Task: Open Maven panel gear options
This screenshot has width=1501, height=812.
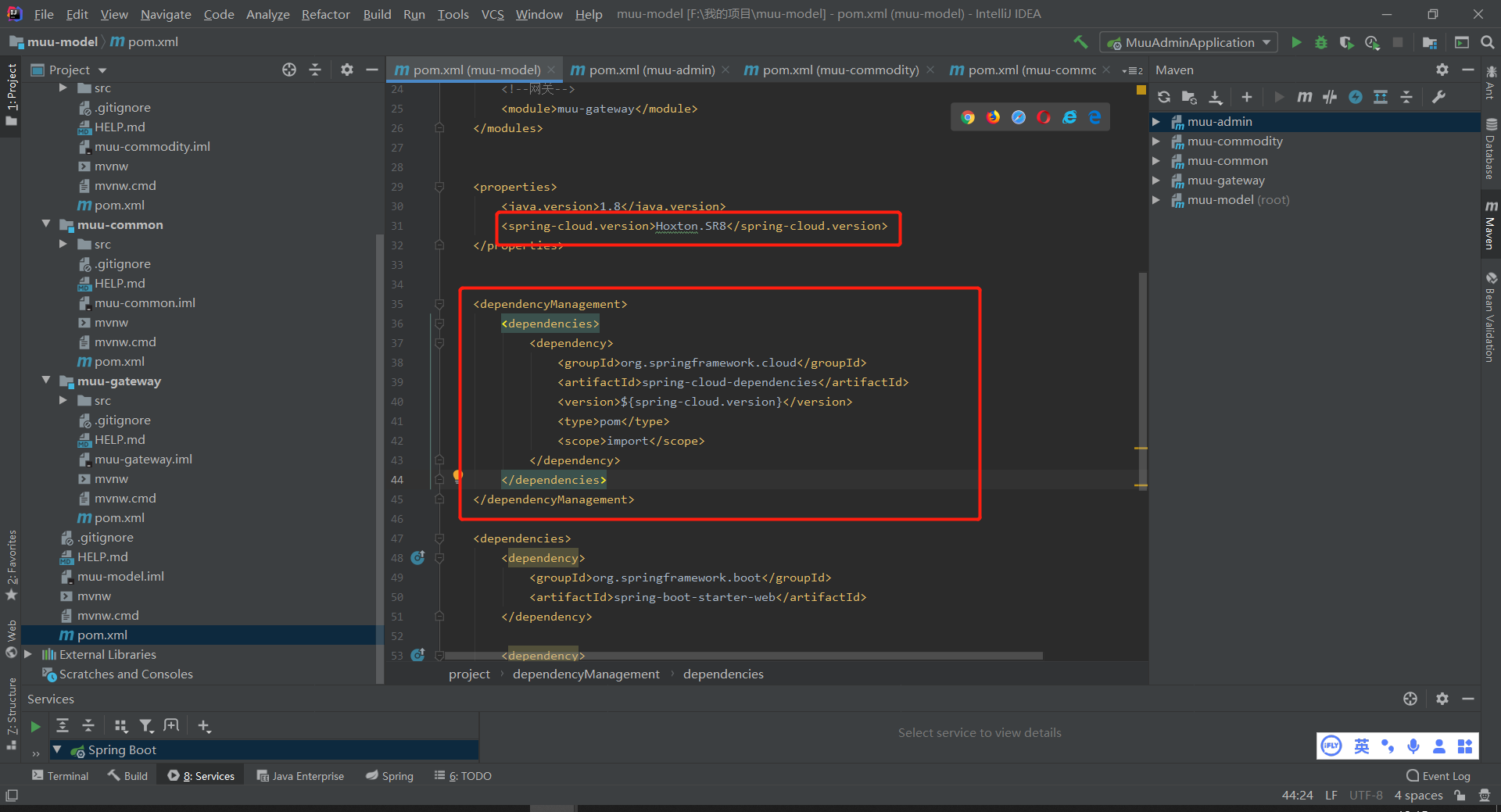Action: coord(1442,70)
